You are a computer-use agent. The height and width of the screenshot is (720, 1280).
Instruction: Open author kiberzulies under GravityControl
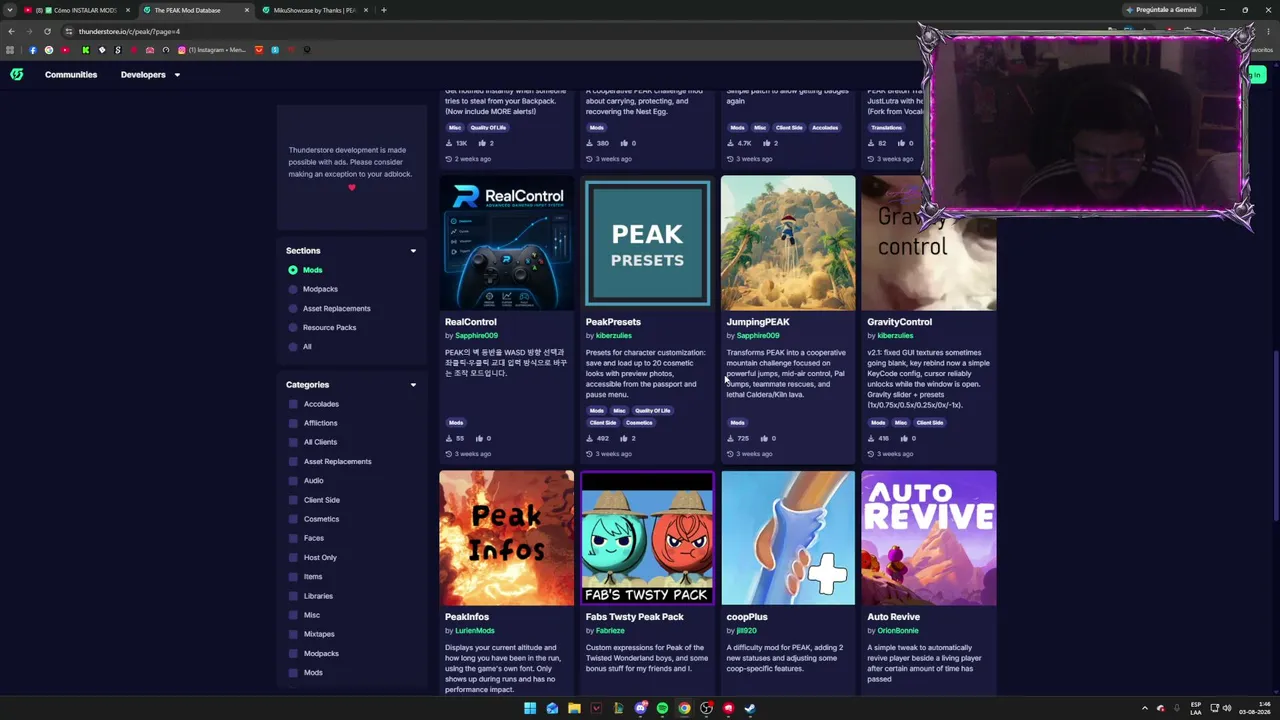(895, 336)
